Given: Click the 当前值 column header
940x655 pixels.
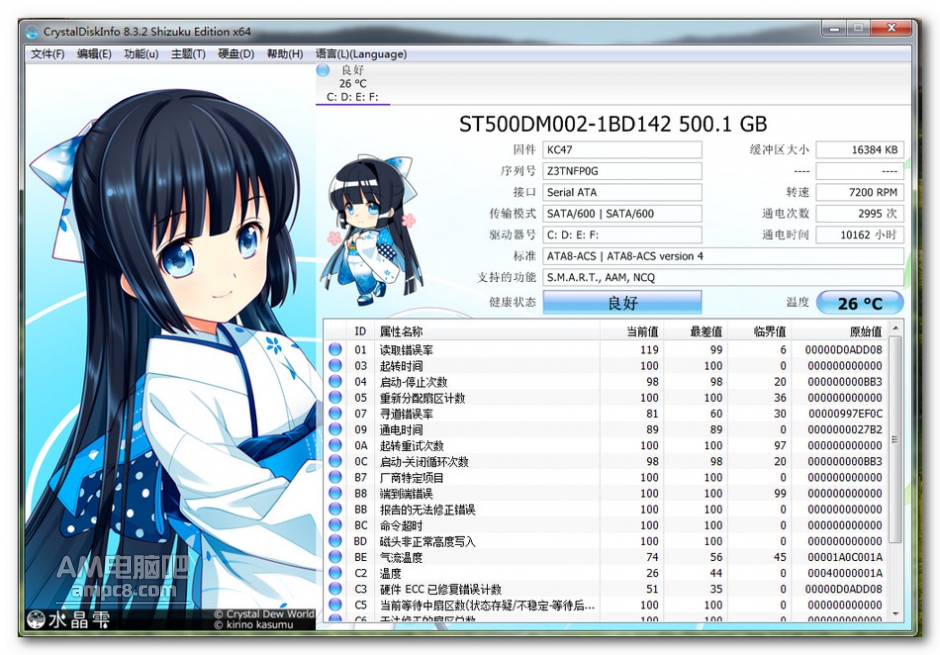Looking at the screenshot, I should pyautogui.click(x=632, y=331).
